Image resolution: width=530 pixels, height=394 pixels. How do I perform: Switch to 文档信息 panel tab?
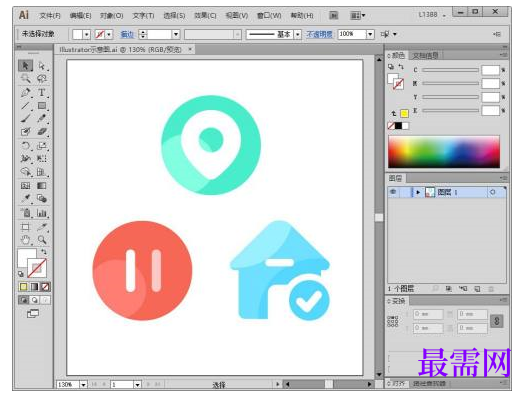click(426, 55)
